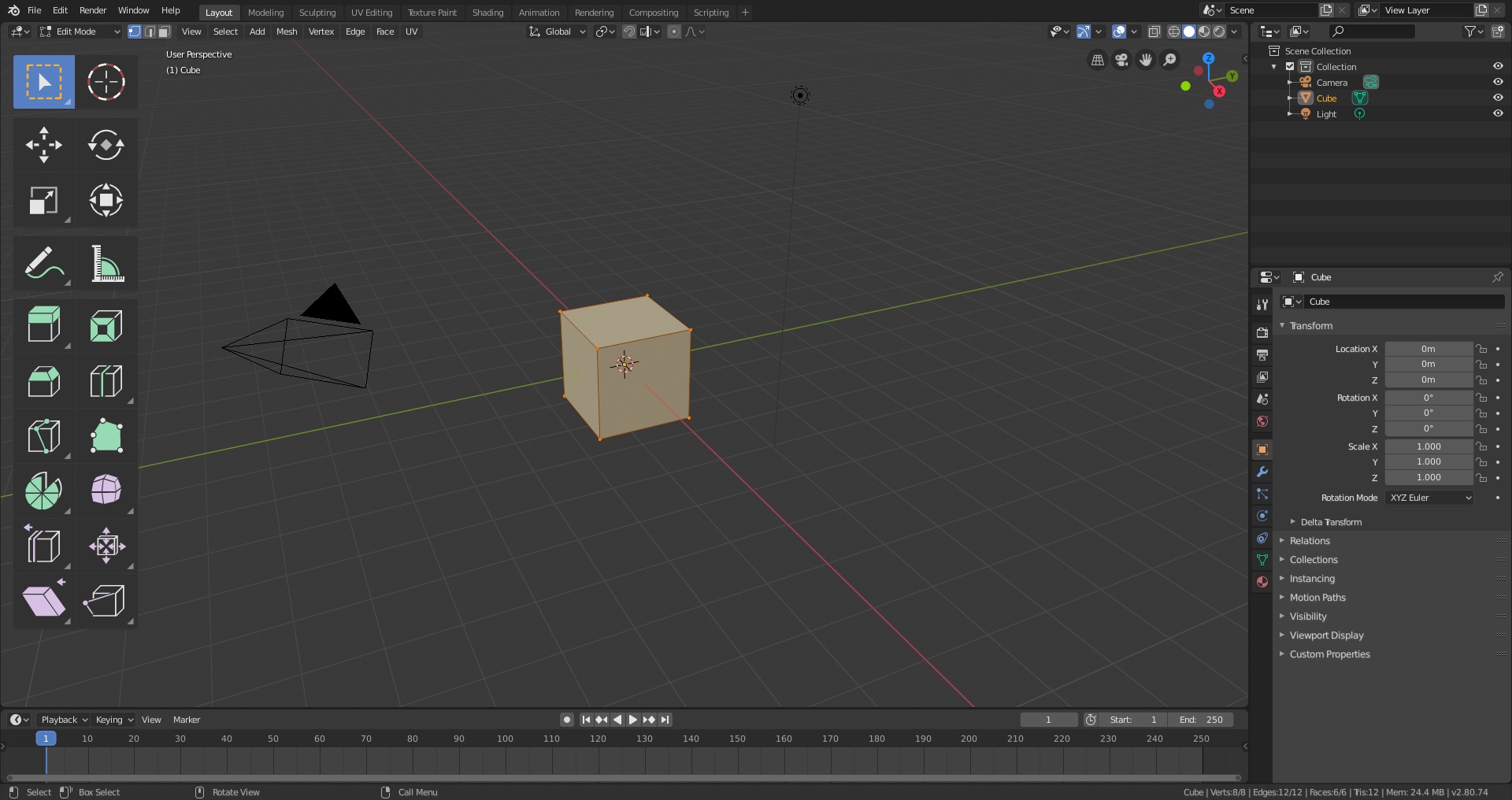Activate the Loop Cut tool
Image resolution: width=1512 pixels, height=800 pixels.
106,381
